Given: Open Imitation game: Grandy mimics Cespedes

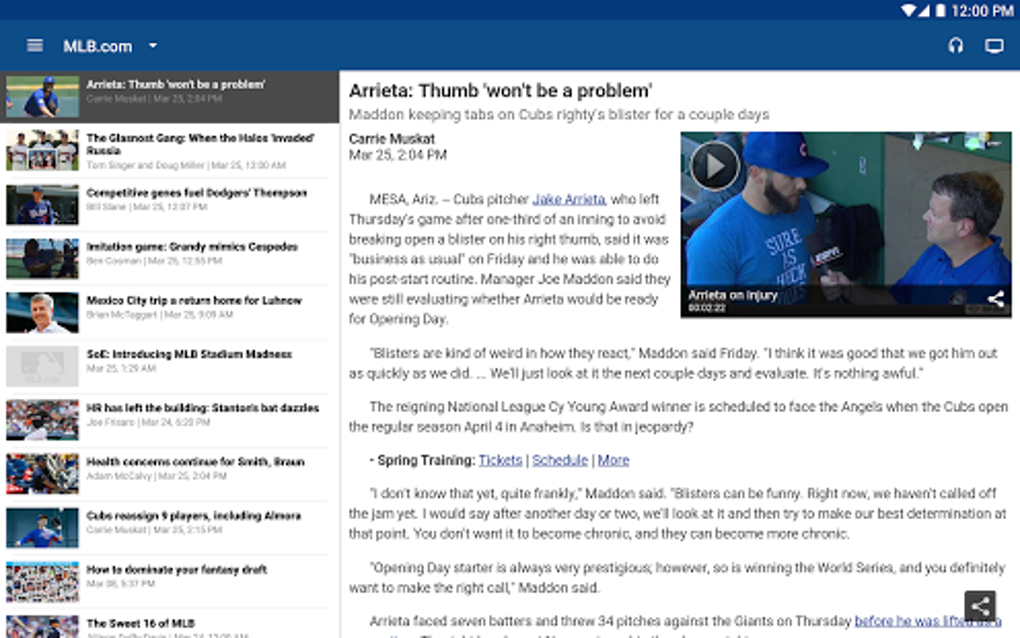Looking at the screenshot, I should [170, 258].
